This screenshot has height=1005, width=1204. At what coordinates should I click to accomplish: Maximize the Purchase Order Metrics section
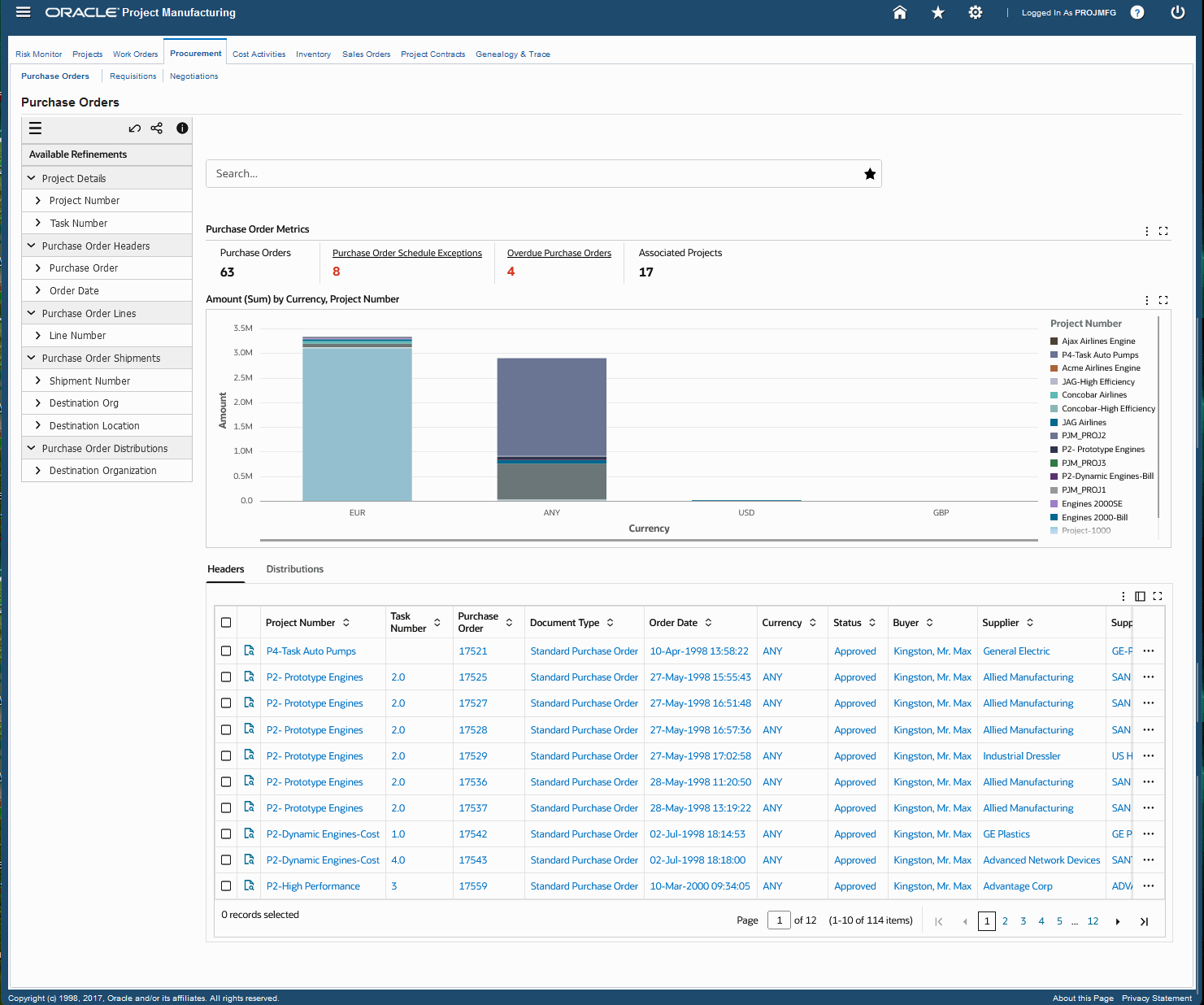pyautogui.click(x=1163, y=231)
